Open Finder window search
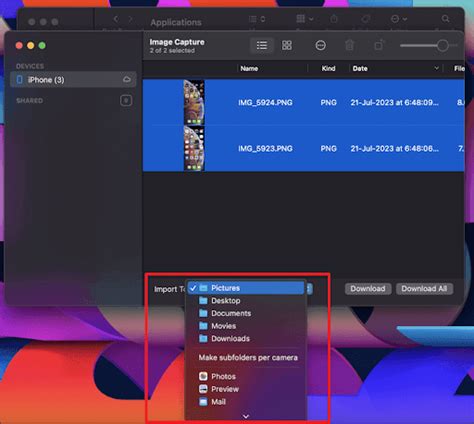The width and height of the screenshot is (474, 424). pos(445,19)
